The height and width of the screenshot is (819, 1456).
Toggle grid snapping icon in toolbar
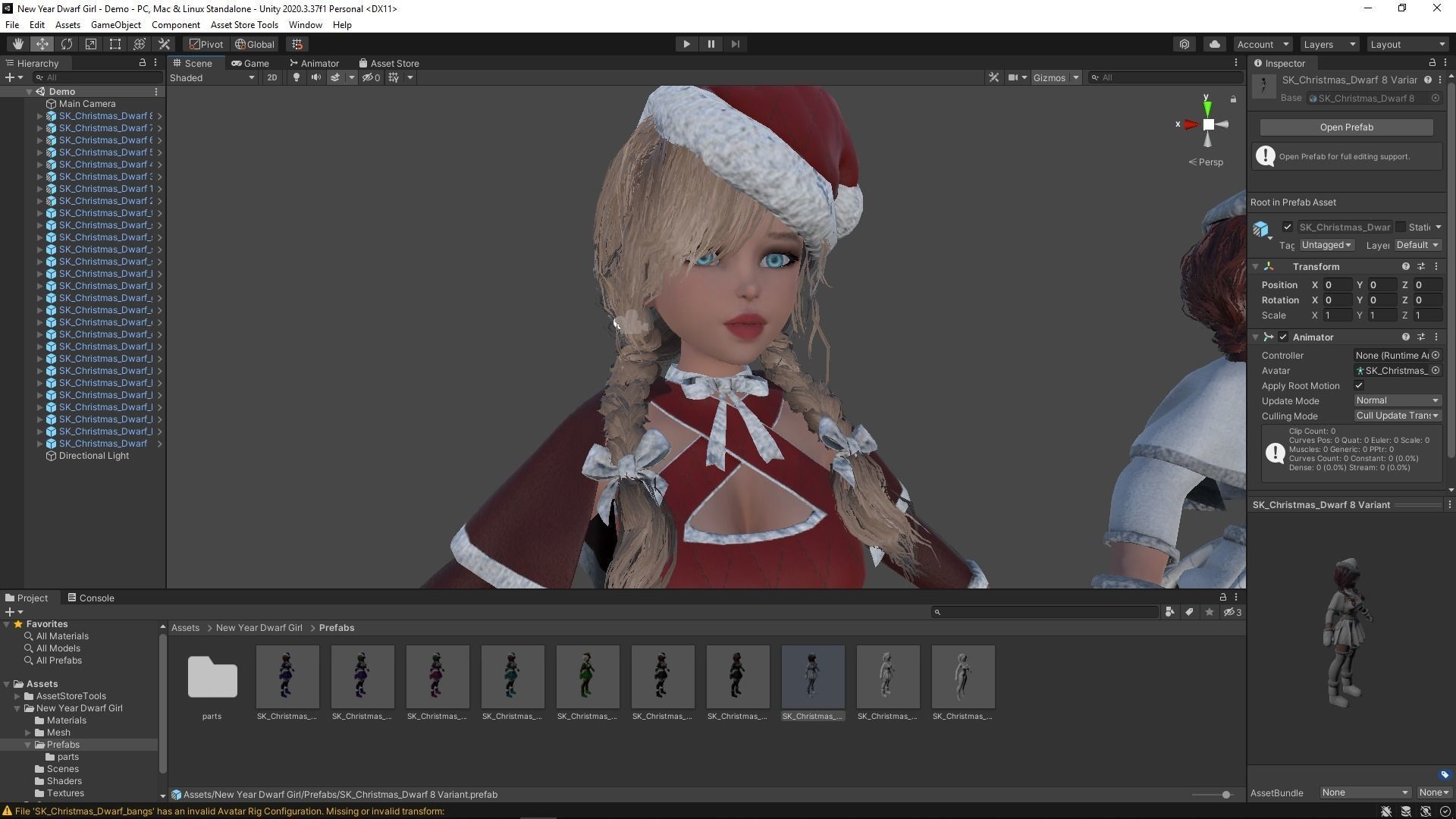click(297, 44)
